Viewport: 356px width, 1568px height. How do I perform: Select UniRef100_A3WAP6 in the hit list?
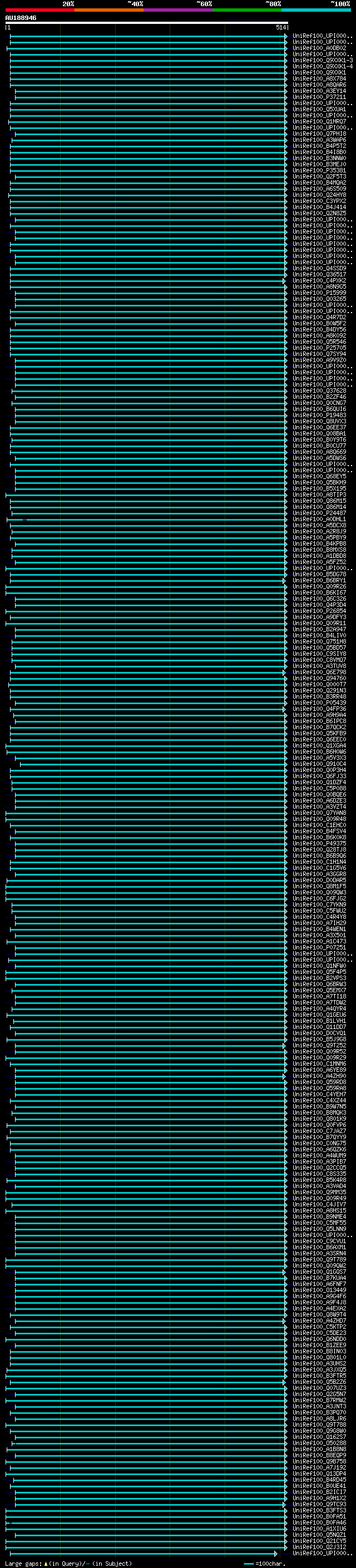pyautogui.click(x=319, y=140)
